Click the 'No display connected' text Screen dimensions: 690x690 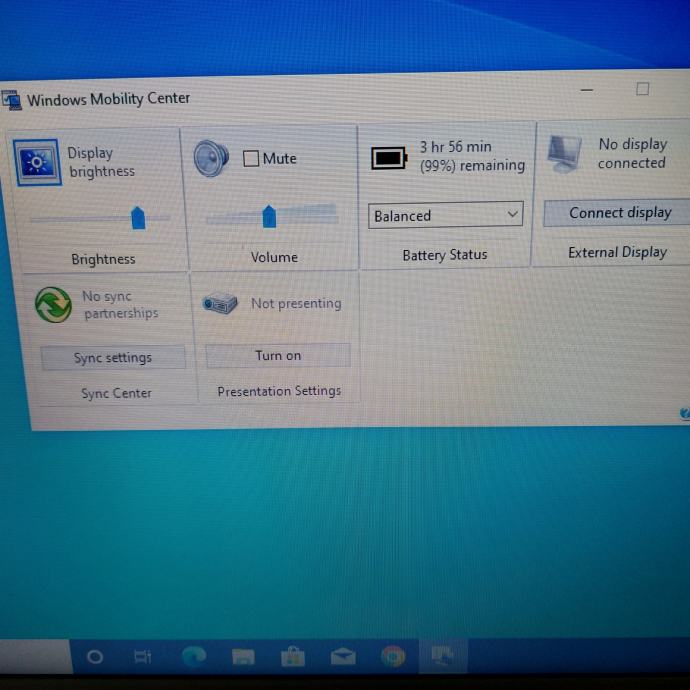coord(632,154)
